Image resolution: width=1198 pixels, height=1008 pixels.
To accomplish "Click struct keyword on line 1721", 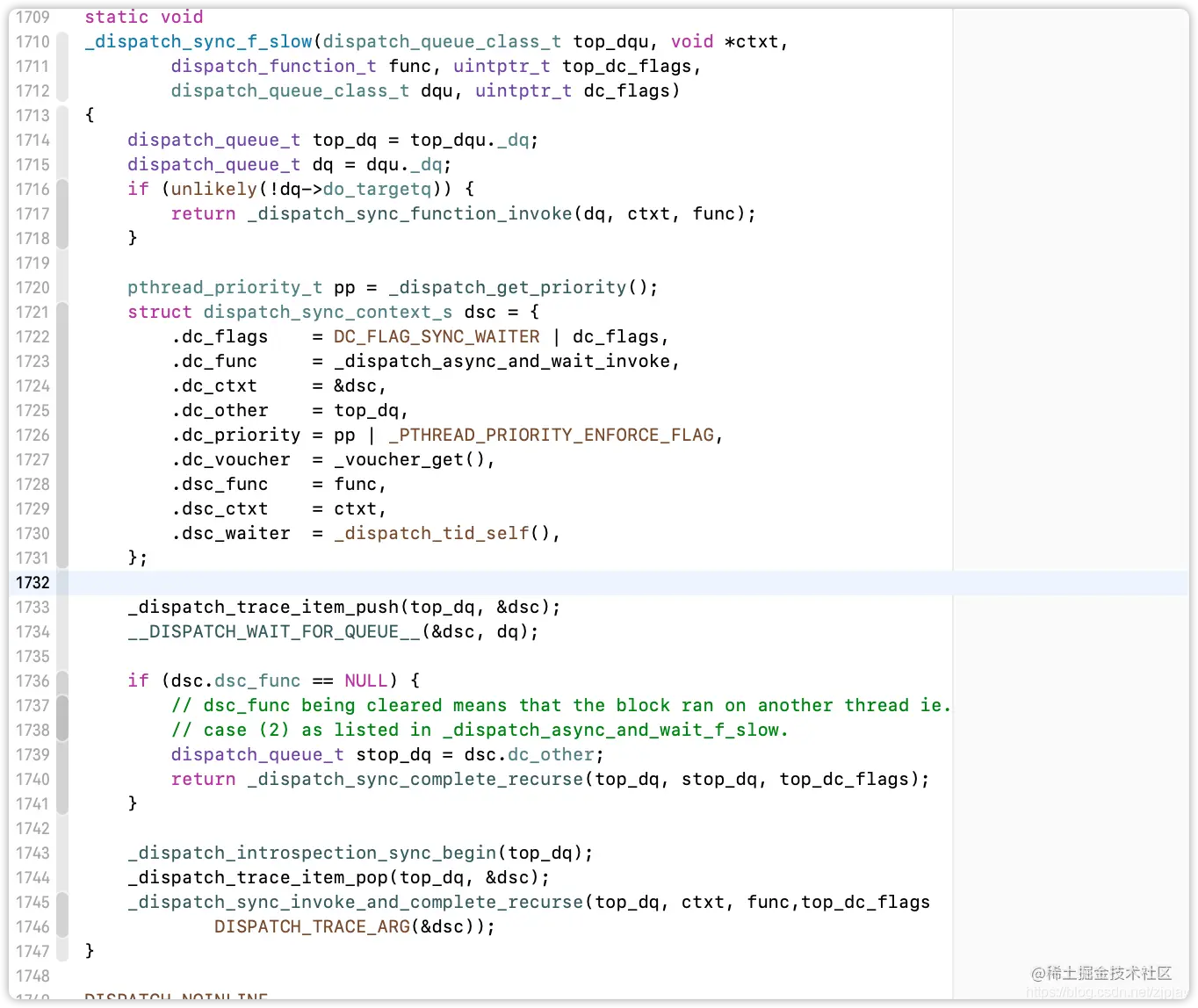I will [x=160, y=312].
